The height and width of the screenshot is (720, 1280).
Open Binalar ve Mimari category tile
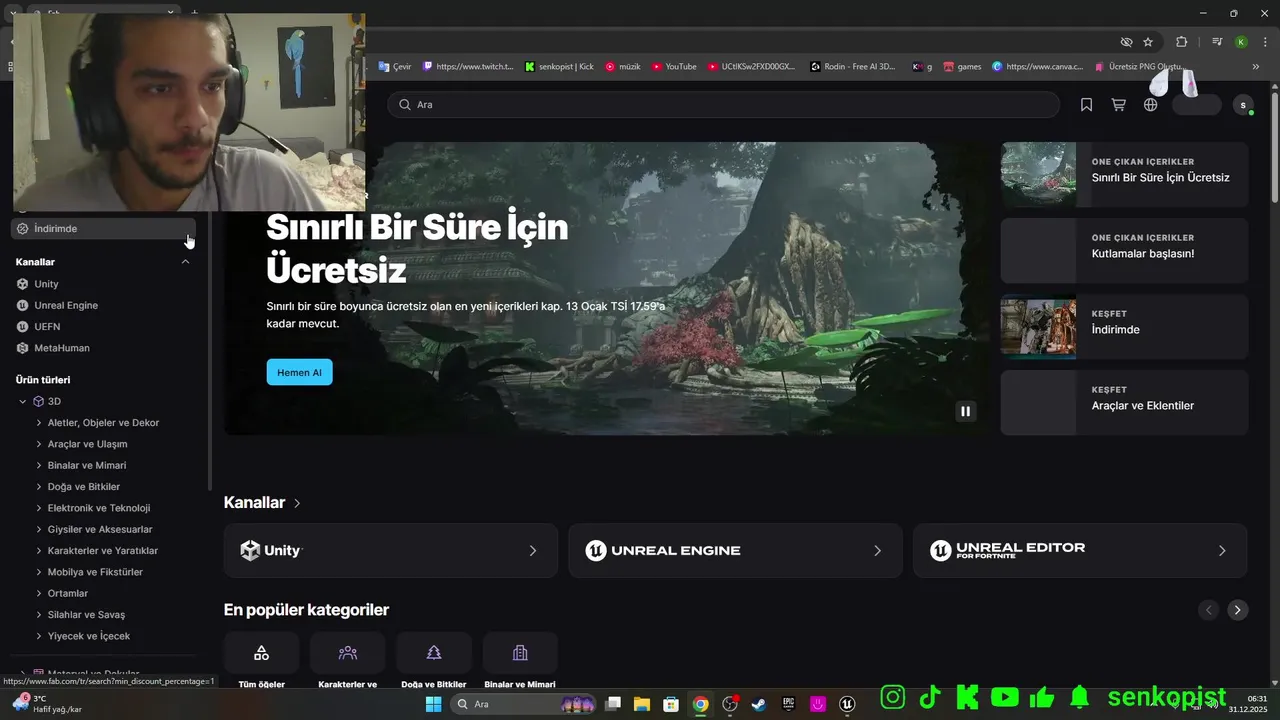click(x=520, y=660)
